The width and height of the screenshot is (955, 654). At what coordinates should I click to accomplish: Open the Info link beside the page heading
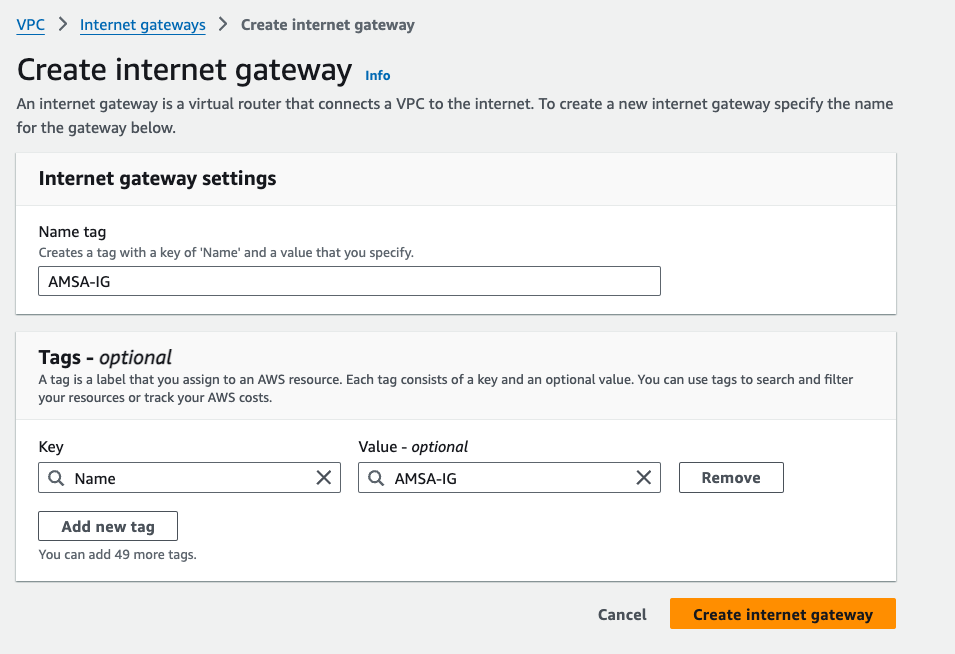pyautogui.click(x=378, y=75)
